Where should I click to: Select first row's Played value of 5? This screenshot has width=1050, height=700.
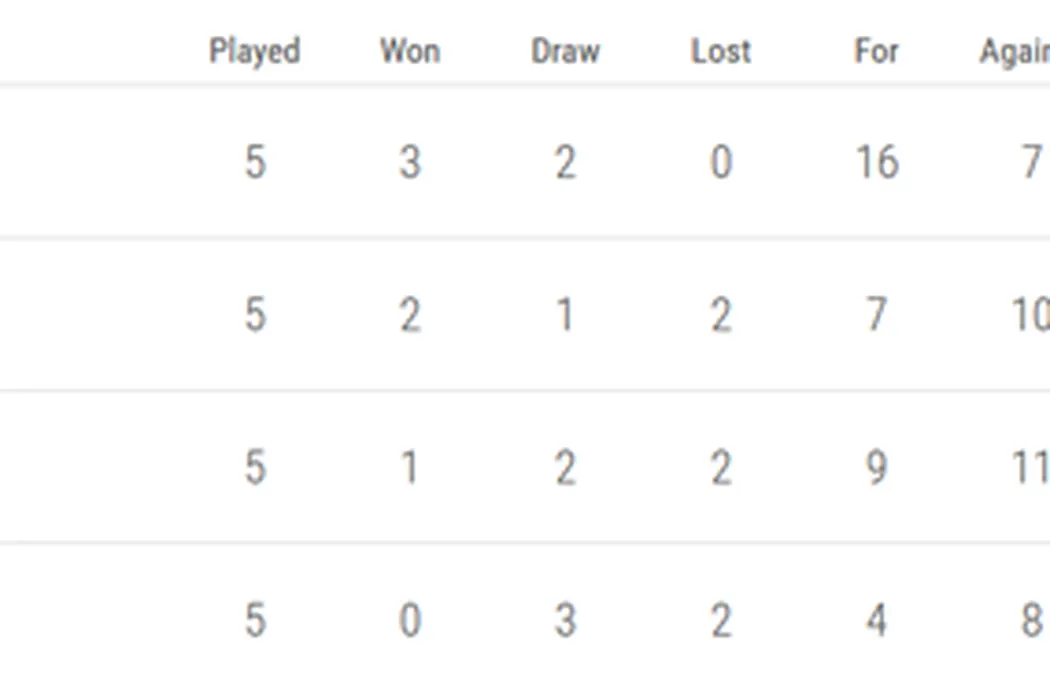point(255,162)
